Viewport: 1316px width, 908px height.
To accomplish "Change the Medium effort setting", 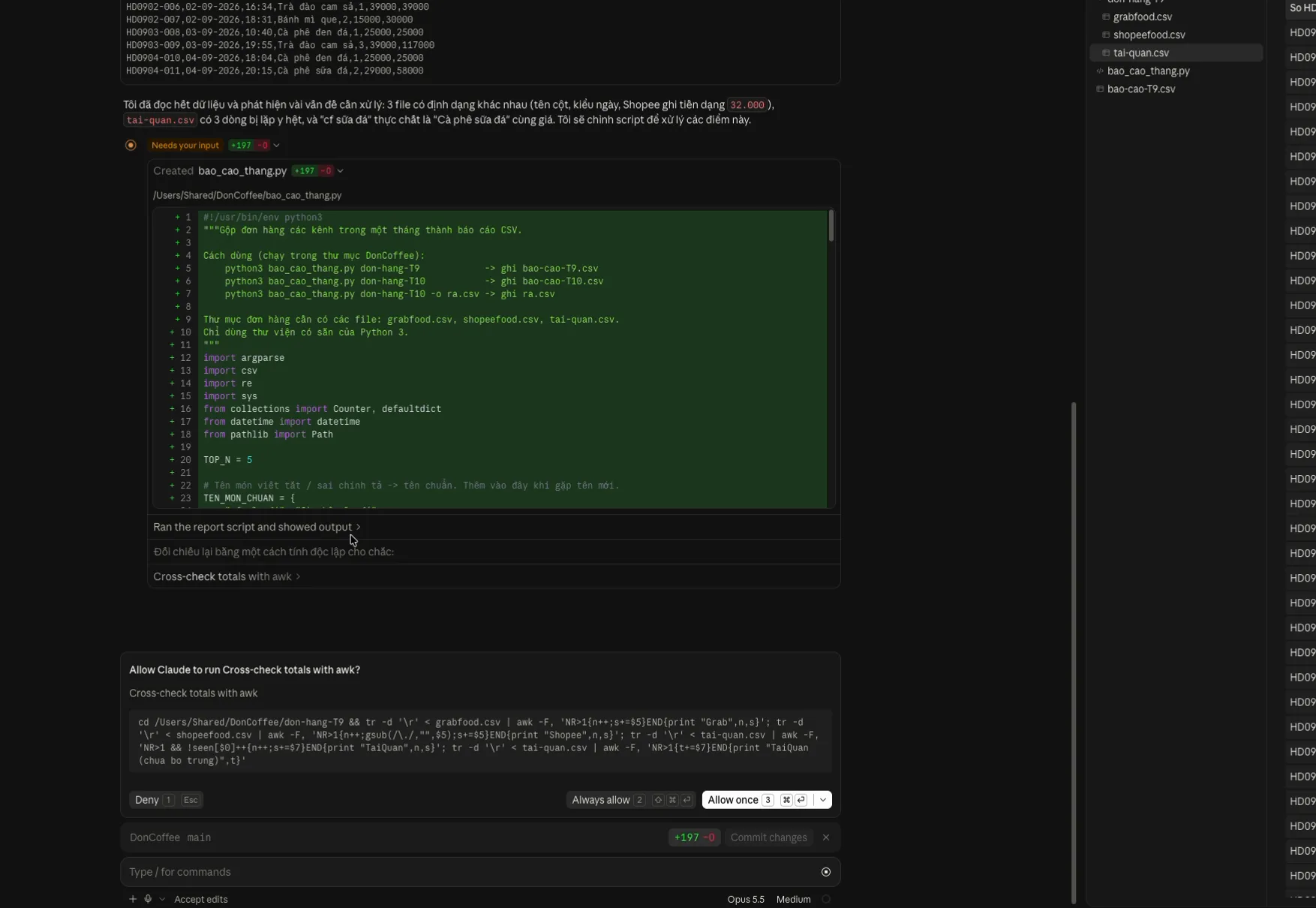I will (x=794, y=899).
